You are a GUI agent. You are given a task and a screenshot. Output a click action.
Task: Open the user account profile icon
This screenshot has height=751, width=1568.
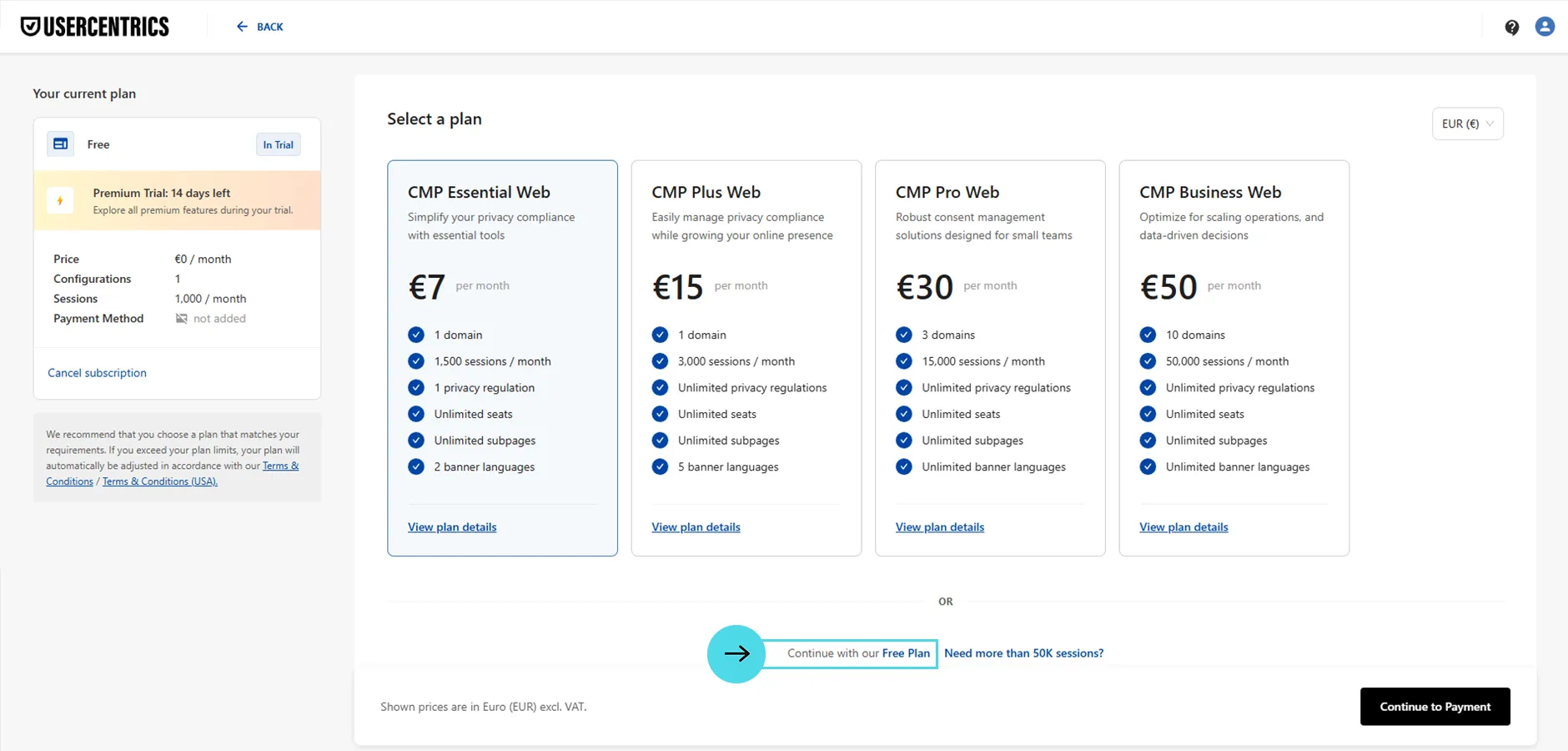pyautogui.click(x=1545, y=27)
